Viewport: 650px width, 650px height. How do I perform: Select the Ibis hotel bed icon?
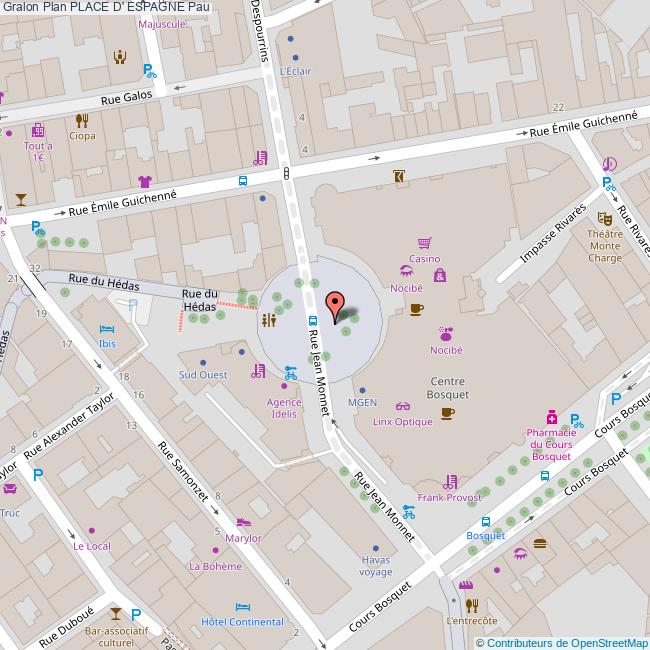point(107,328)
